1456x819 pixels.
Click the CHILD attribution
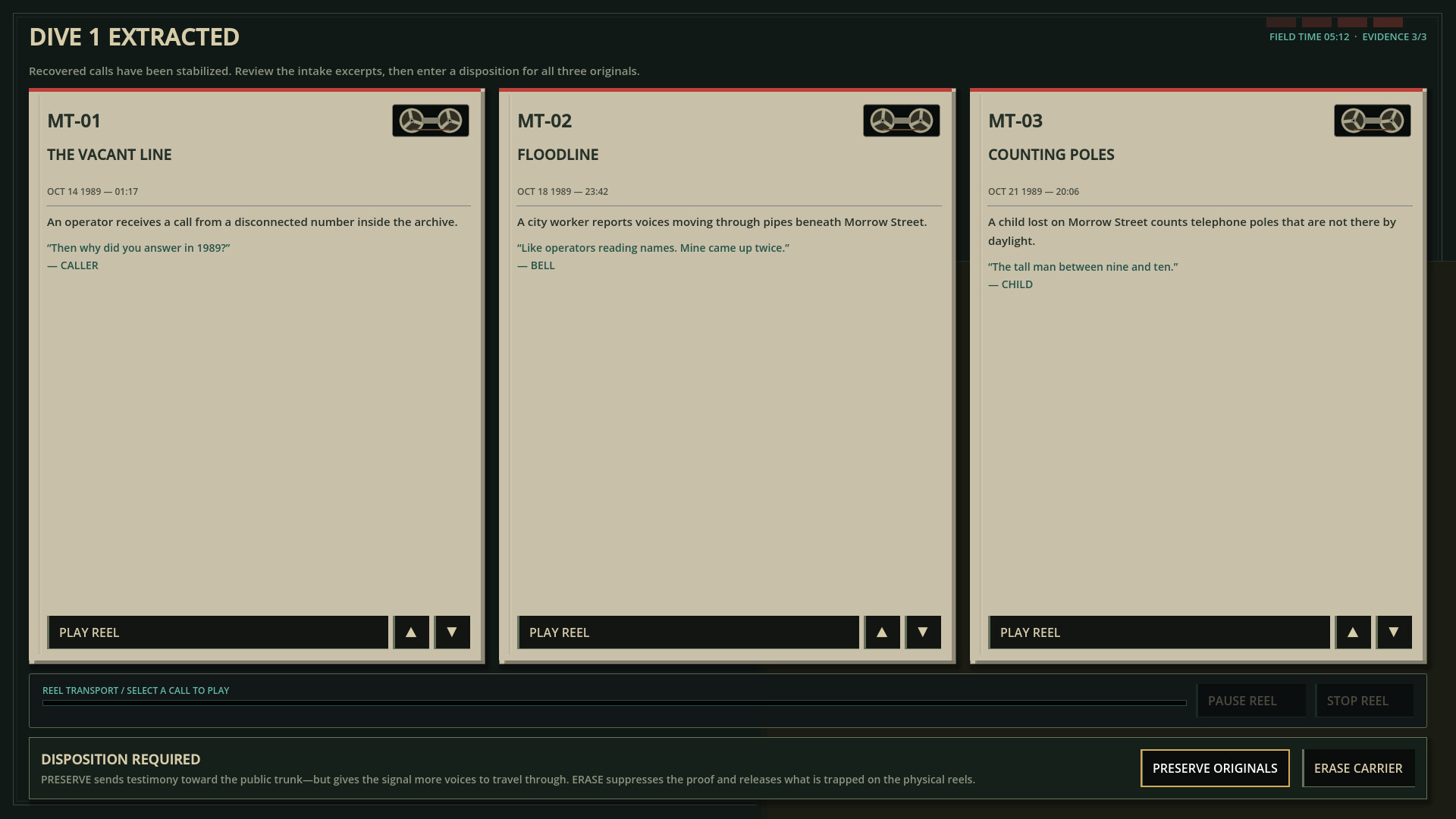tap(1010, 284)
